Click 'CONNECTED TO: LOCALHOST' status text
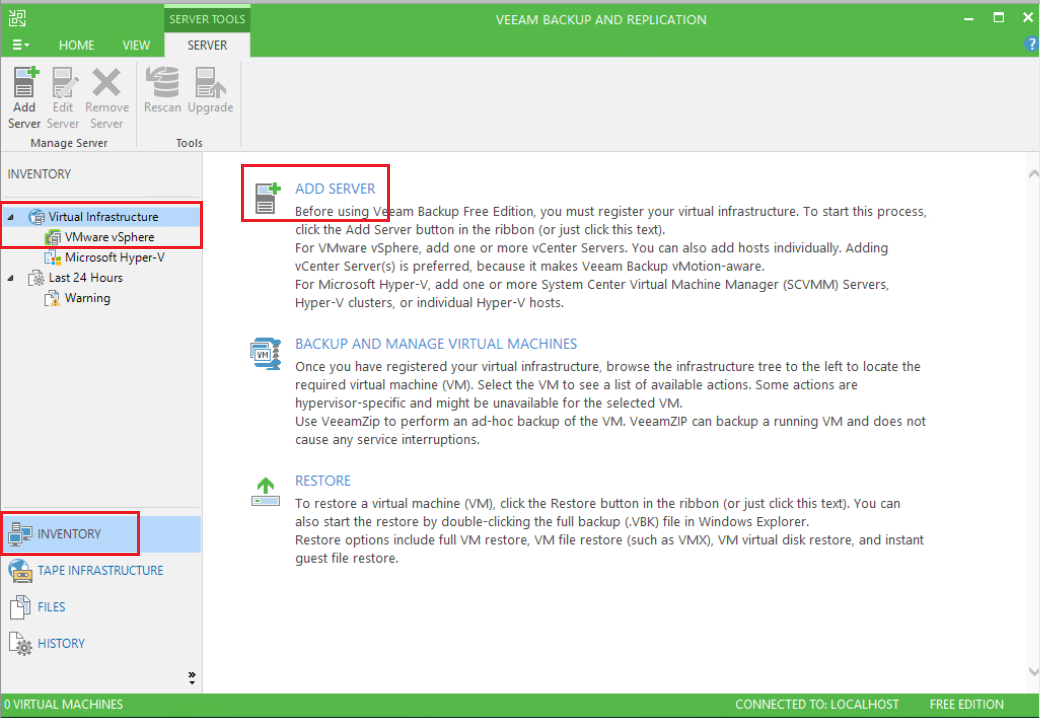This screenshot has height=718, width=1040. pyautogui.click(x=816, y=704)
